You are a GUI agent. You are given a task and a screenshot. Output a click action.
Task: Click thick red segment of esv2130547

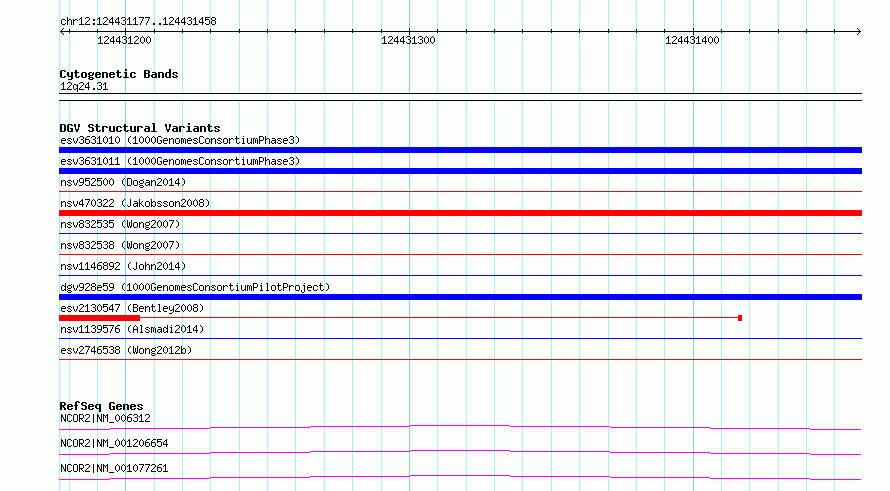(99, 318)
